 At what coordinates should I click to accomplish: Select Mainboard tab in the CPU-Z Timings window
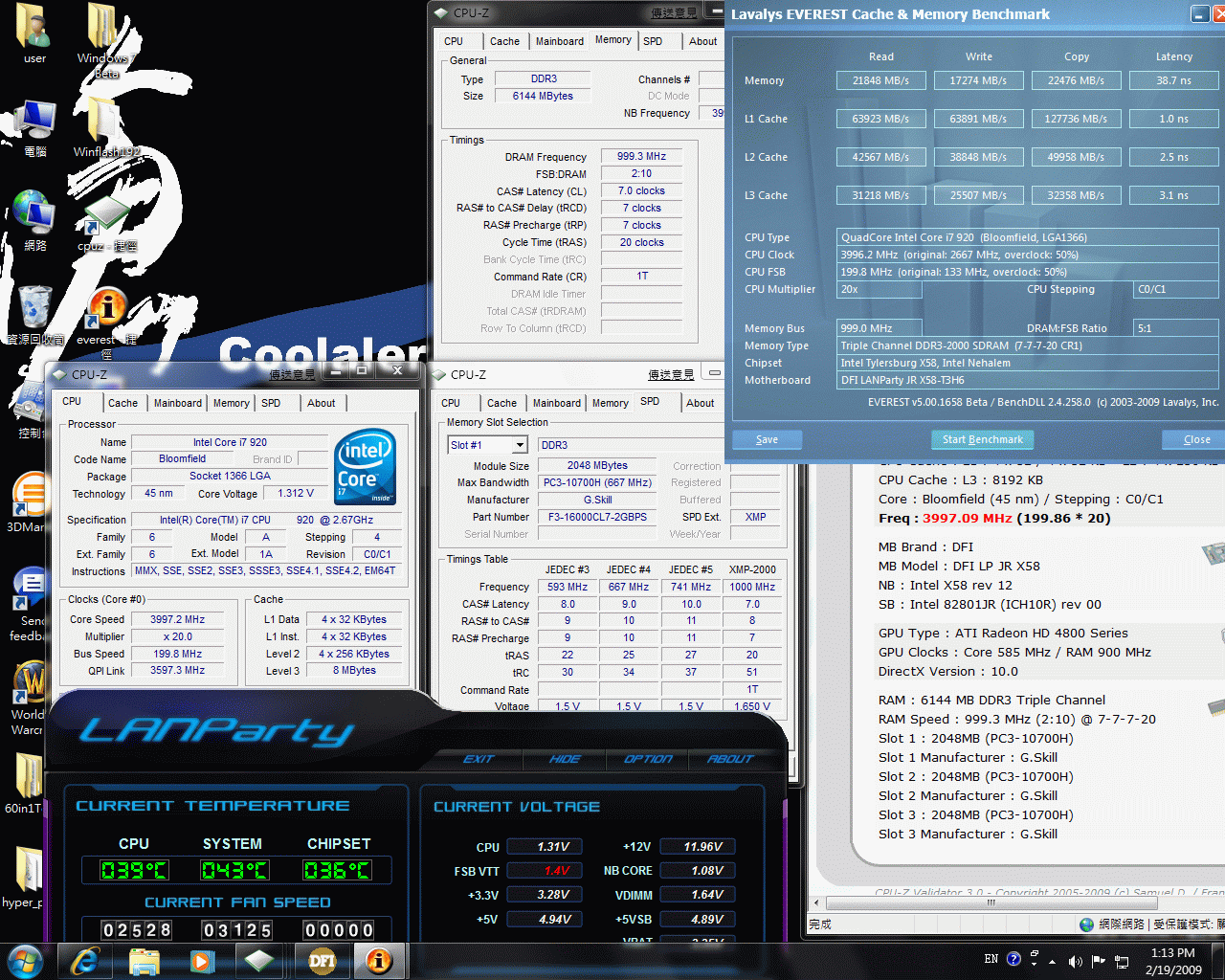click(559, 41)
